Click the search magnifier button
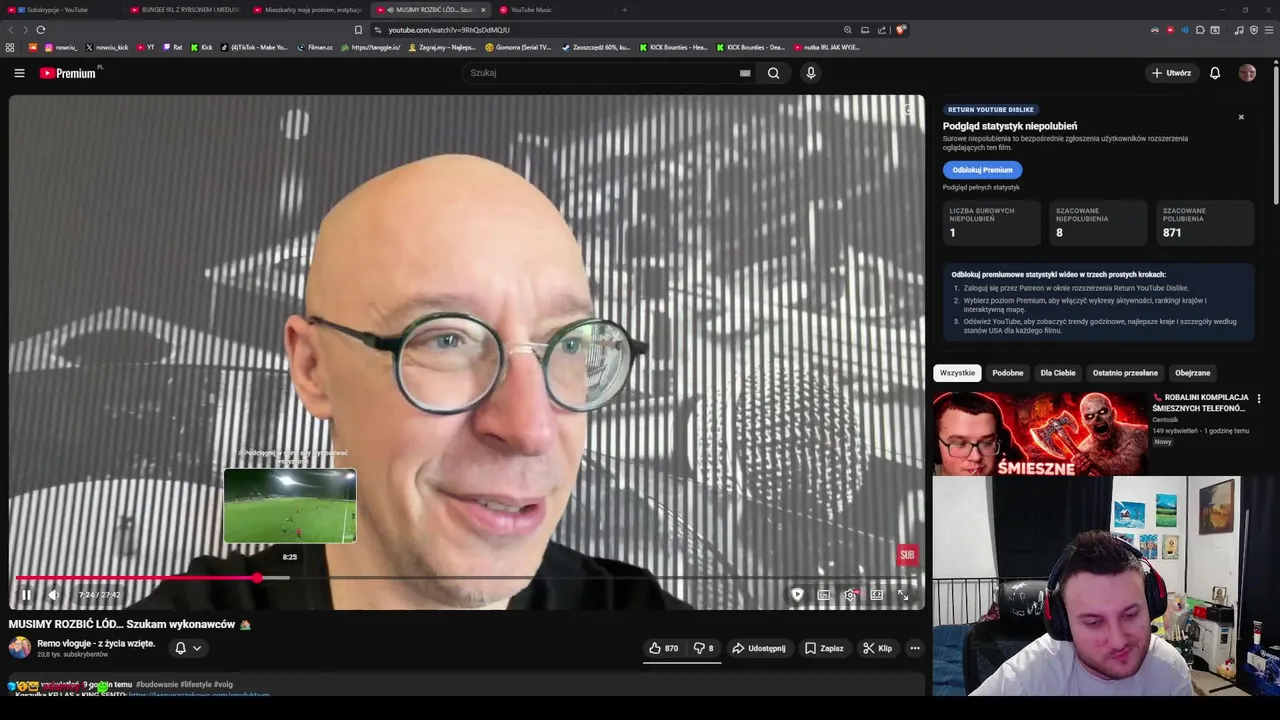 pyautogui.click(x=773, y=73)
